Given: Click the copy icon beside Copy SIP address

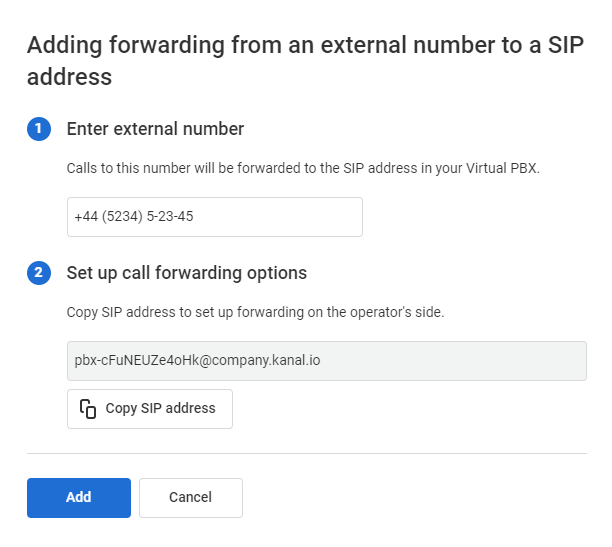Looking at the screenshot, I should [88, 409].
